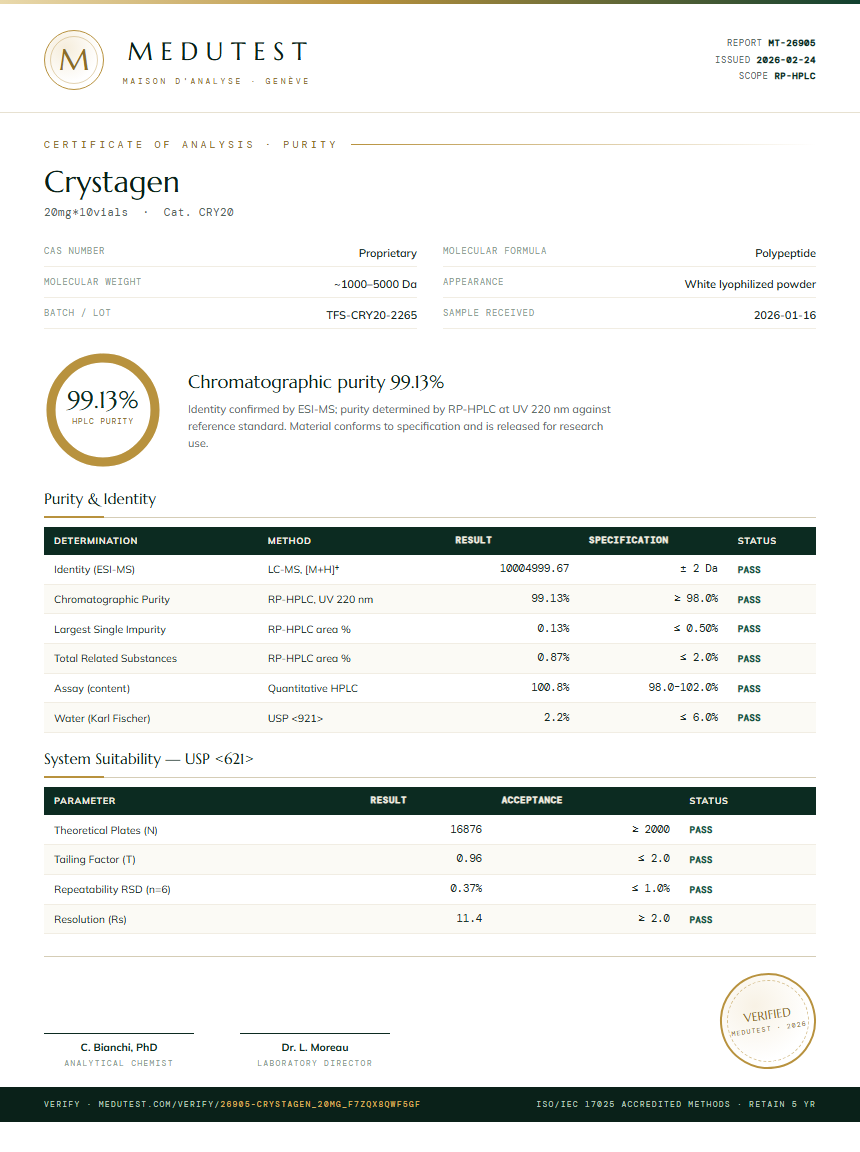Screen dimensions: 860x1152
Task: Select sample received date 2026-01-16
Action: pos(784,314)
